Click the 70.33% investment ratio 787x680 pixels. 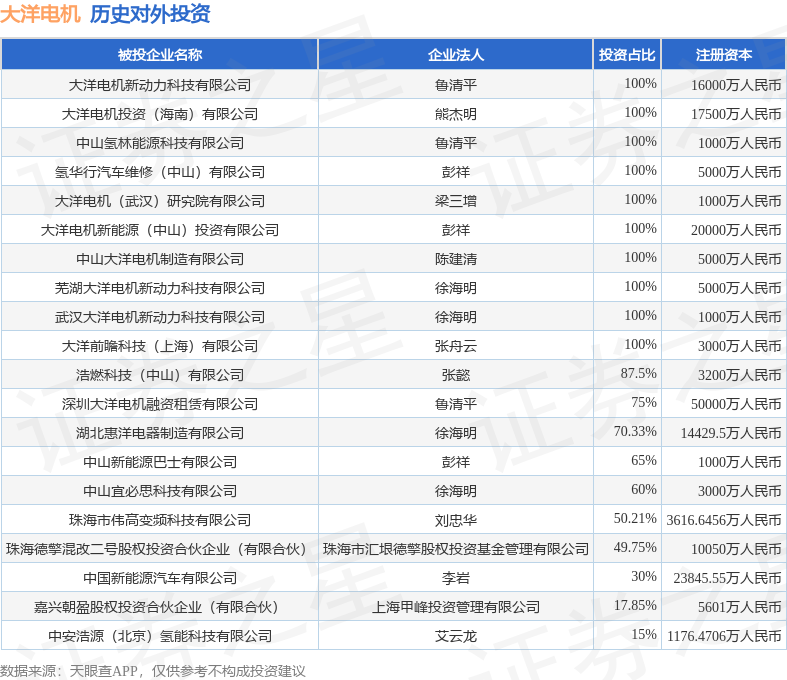pyautogui.click(x=635, y=432)
